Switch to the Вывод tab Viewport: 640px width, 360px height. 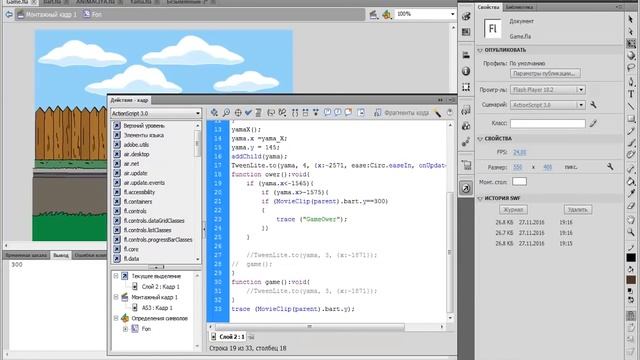(61, 255)
